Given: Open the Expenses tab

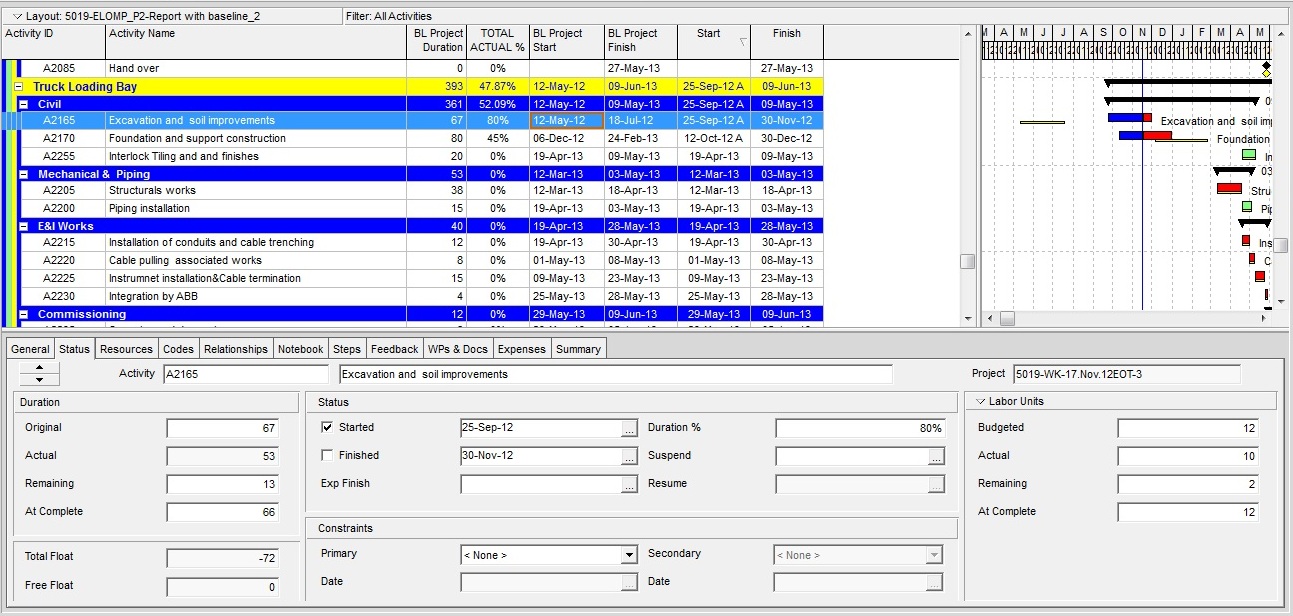Looking at the screenshot, I should tap(522, 349).
